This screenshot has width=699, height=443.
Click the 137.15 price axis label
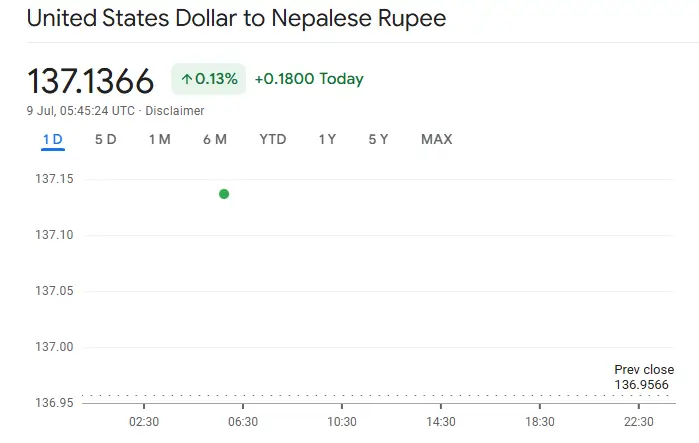54,179
